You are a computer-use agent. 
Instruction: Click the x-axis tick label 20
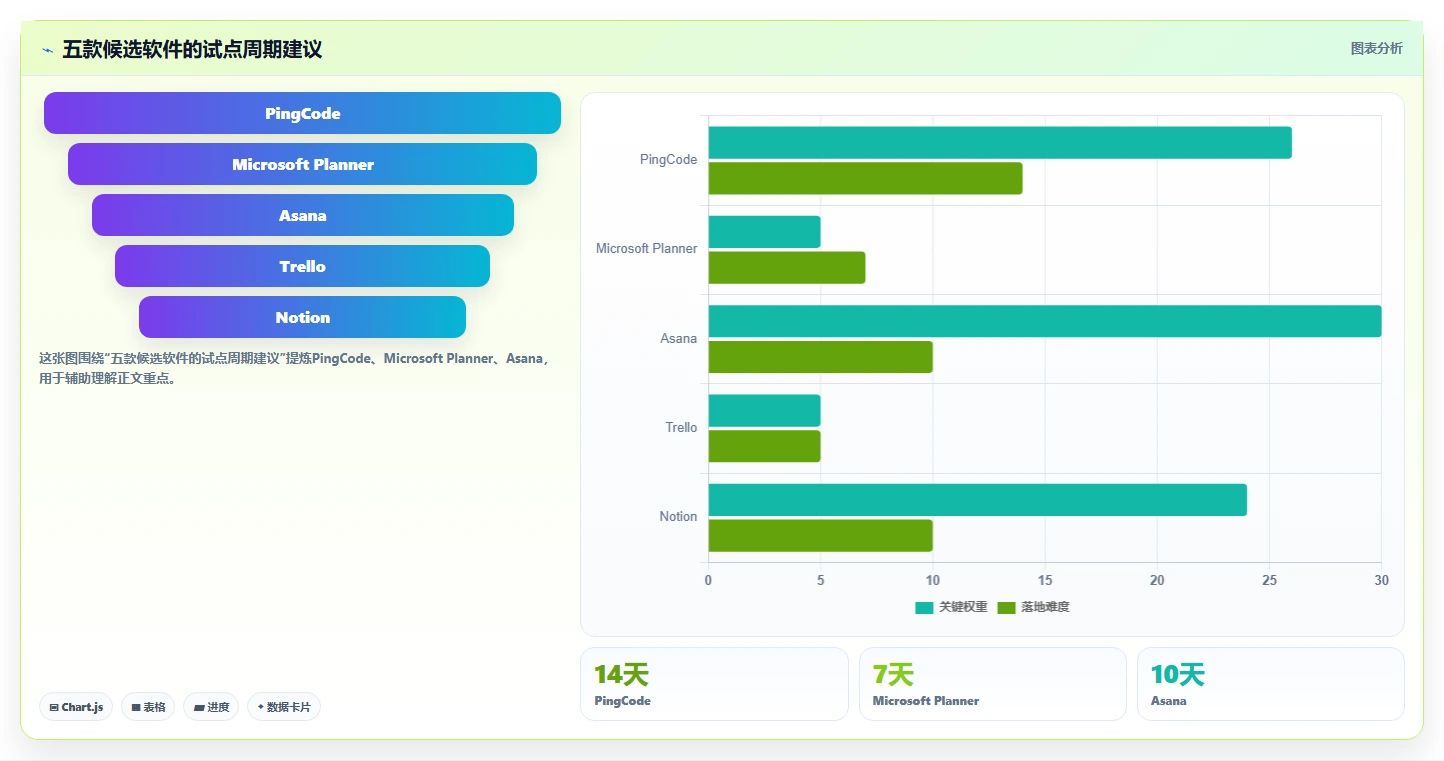click(1157, 580)
